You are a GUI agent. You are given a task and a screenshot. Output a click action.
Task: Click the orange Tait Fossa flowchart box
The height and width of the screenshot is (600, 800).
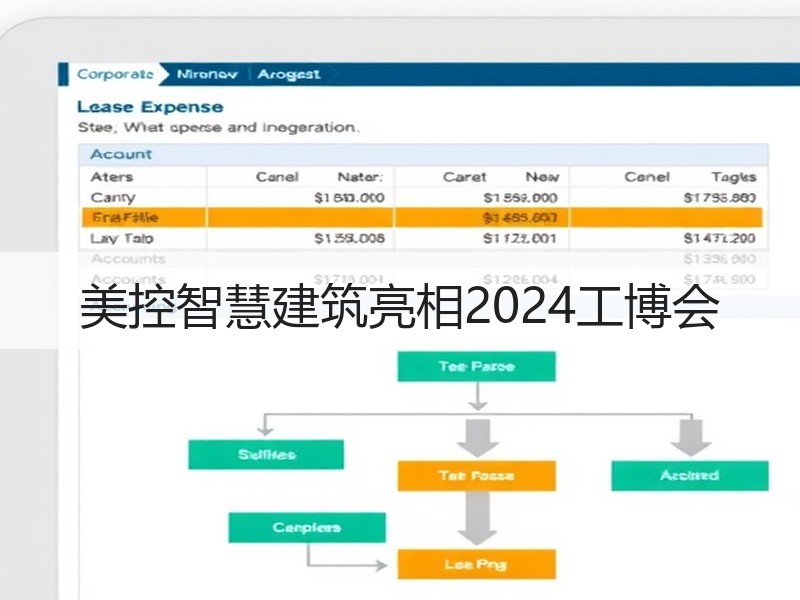coord(477,476)
